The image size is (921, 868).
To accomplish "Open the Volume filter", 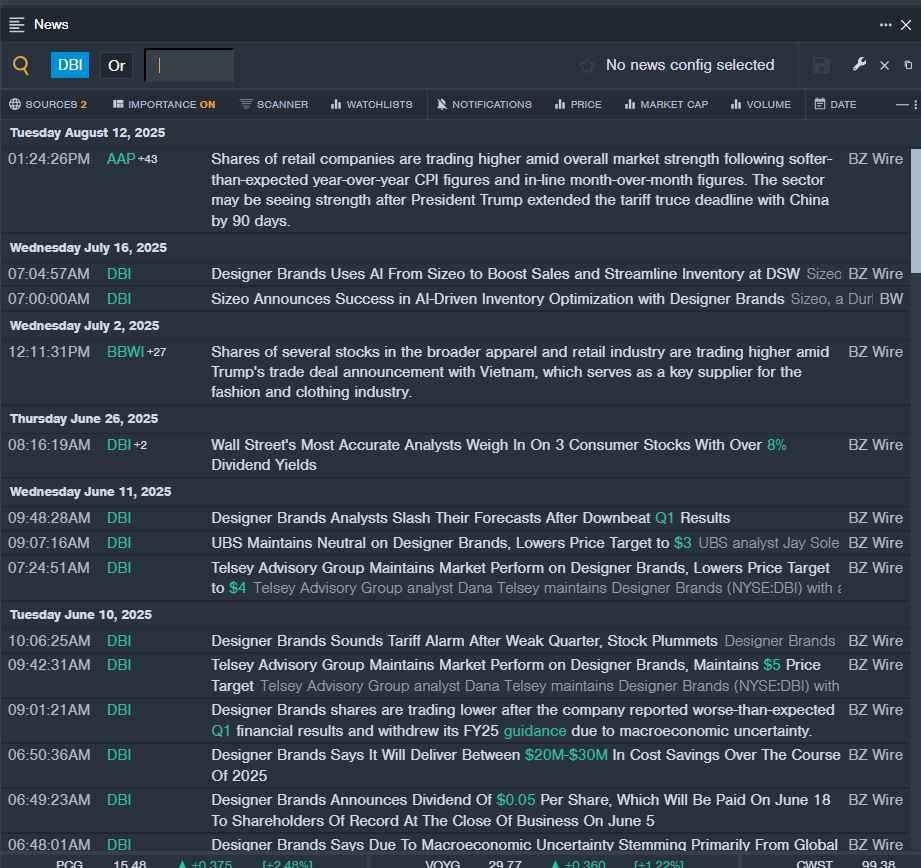I will 761,105.
